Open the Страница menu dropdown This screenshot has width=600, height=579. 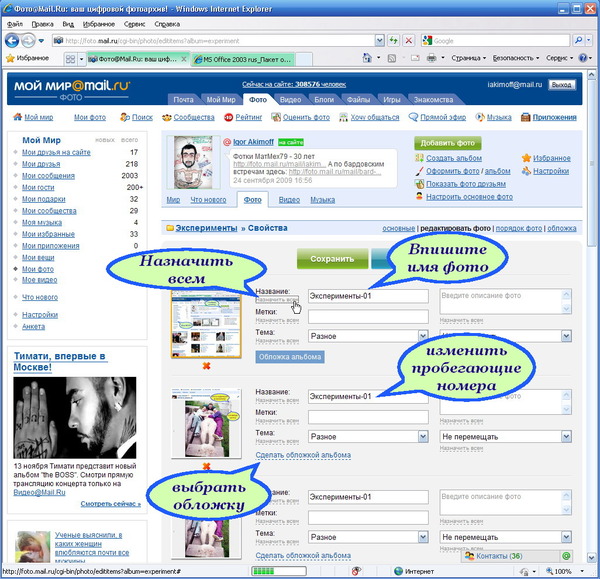[468, 58]
